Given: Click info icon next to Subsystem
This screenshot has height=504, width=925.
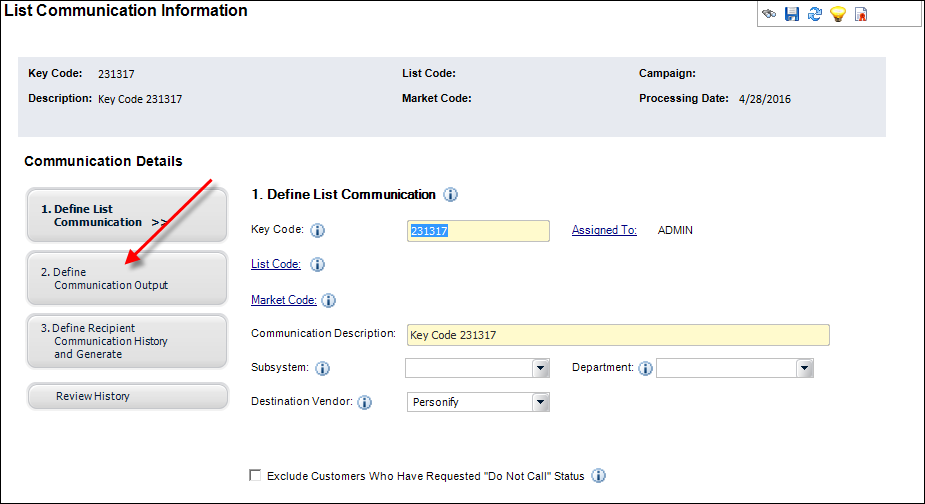Looking at the screenshot, I should 322,368.
